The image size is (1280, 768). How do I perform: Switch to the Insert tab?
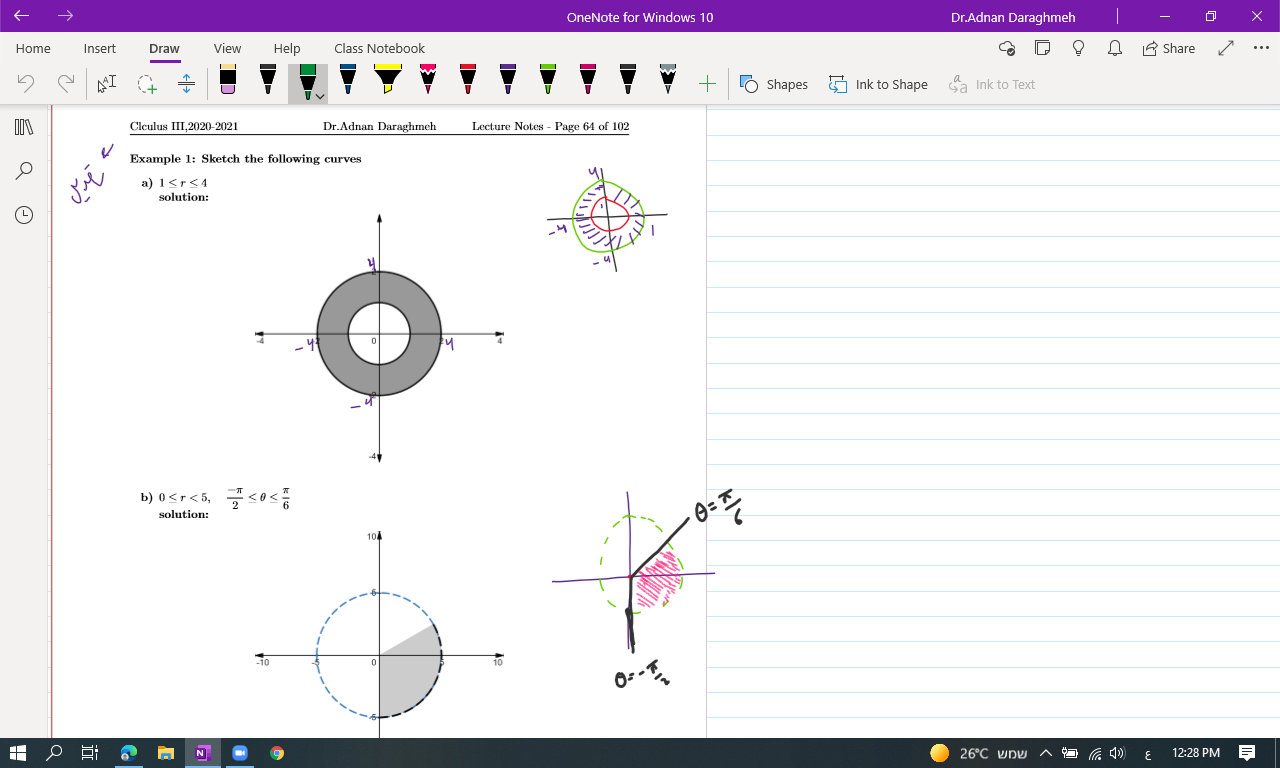(100, 48)
